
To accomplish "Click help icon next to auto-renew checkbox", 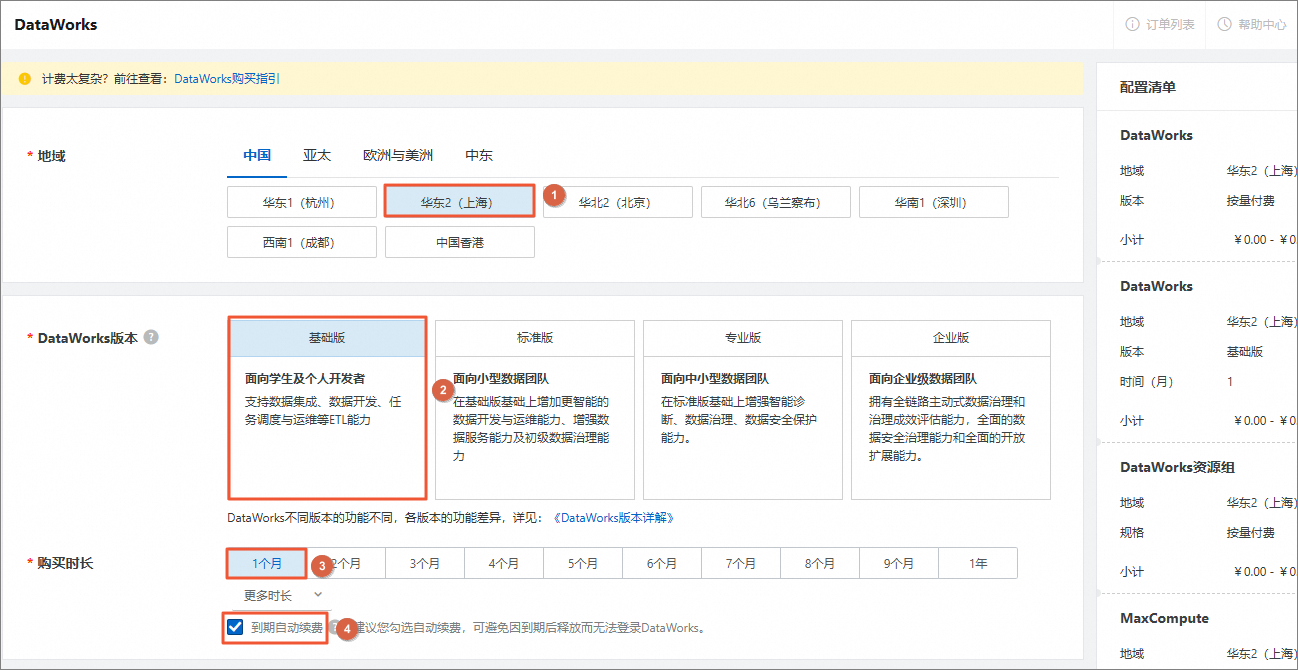I will (x=334, y=628).
